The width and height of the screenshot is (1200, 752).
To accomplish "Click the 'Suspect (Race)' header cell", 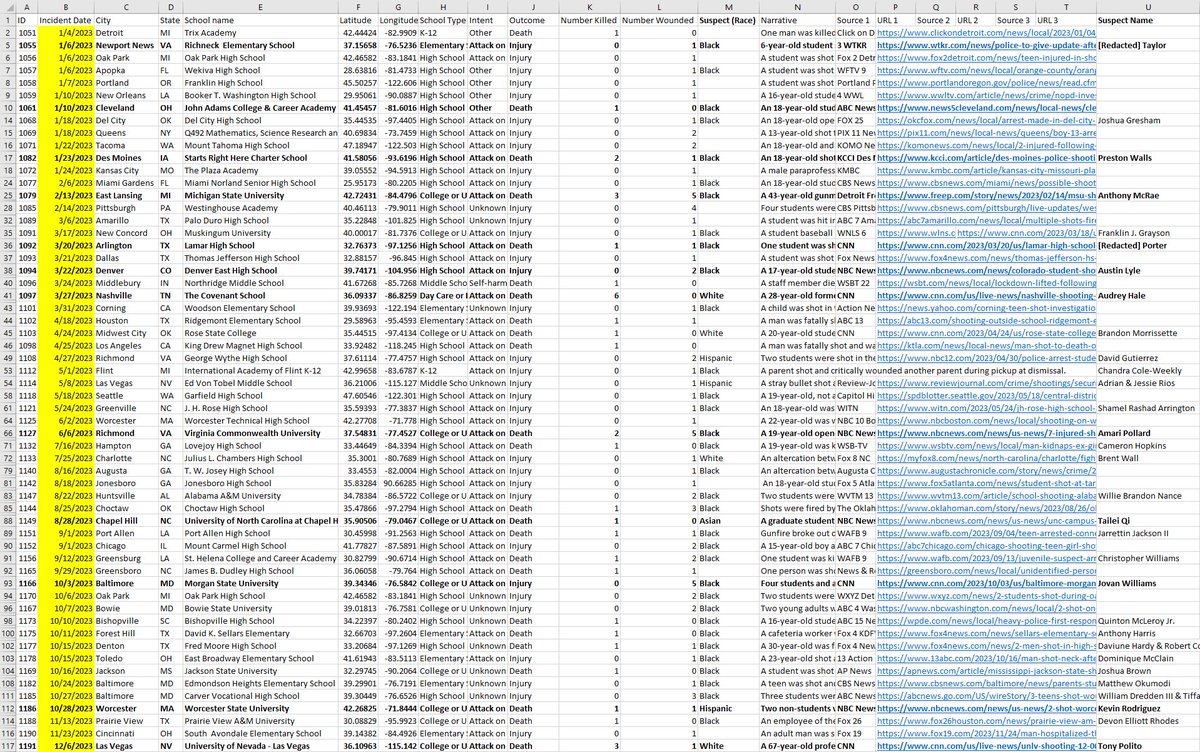I will click(x=728, y=20).
